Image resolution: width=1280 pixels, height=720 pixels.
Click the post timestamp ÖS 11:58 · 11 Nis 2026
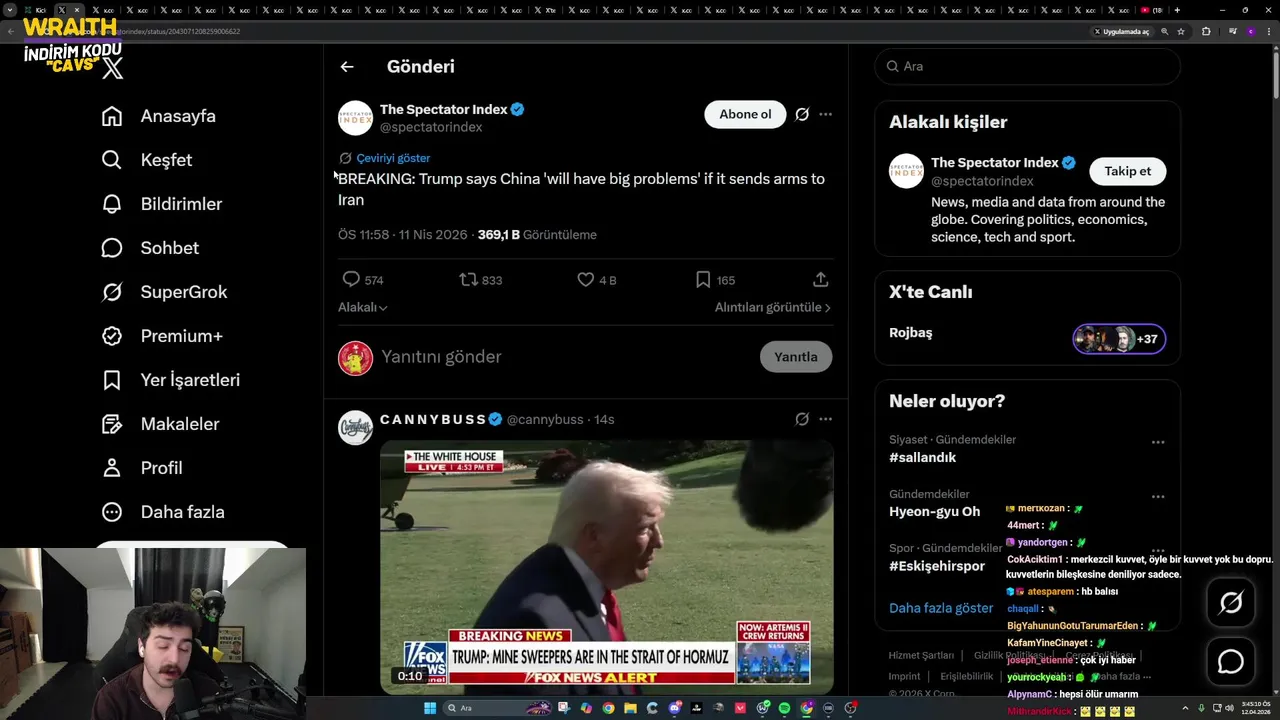click(403, 235)
